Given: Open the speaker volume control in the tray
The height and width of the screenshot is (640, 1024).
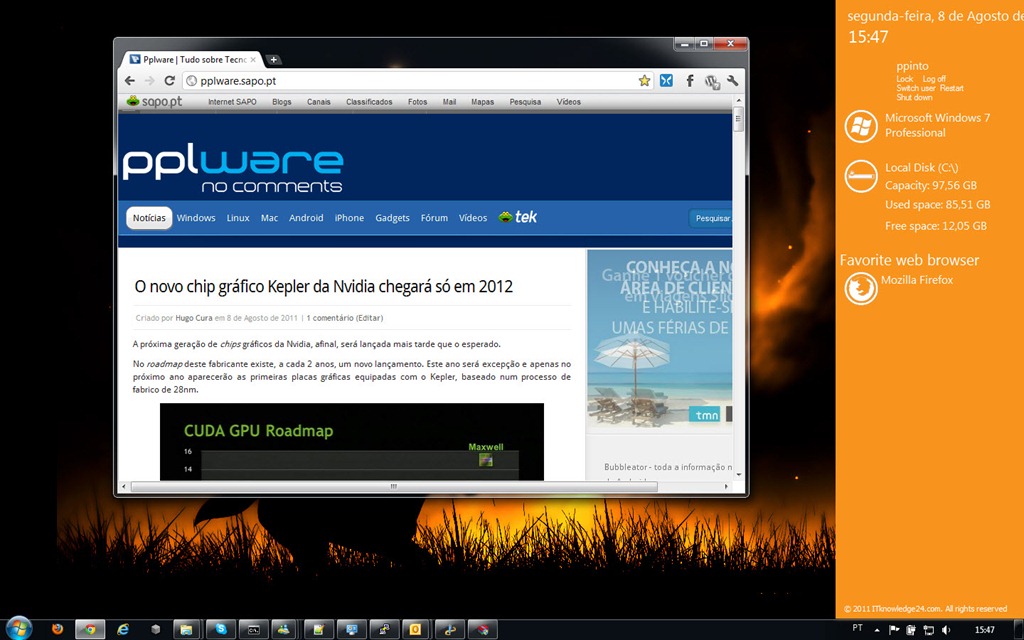Looking at the screenshot, I should (x=944, y=629).
